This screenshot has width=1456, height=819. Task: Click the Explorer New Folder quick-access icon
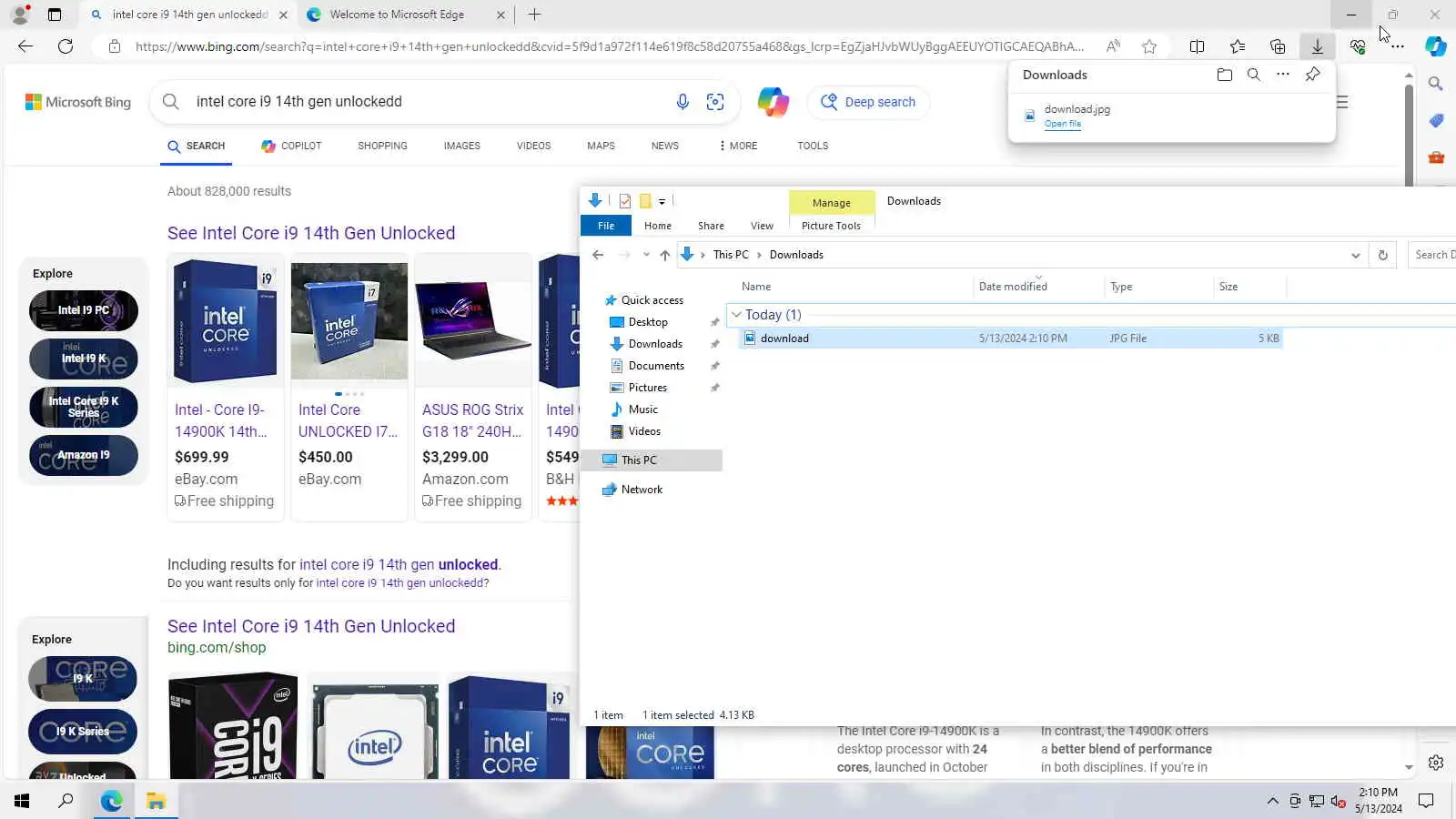click(x=645, y=201)
